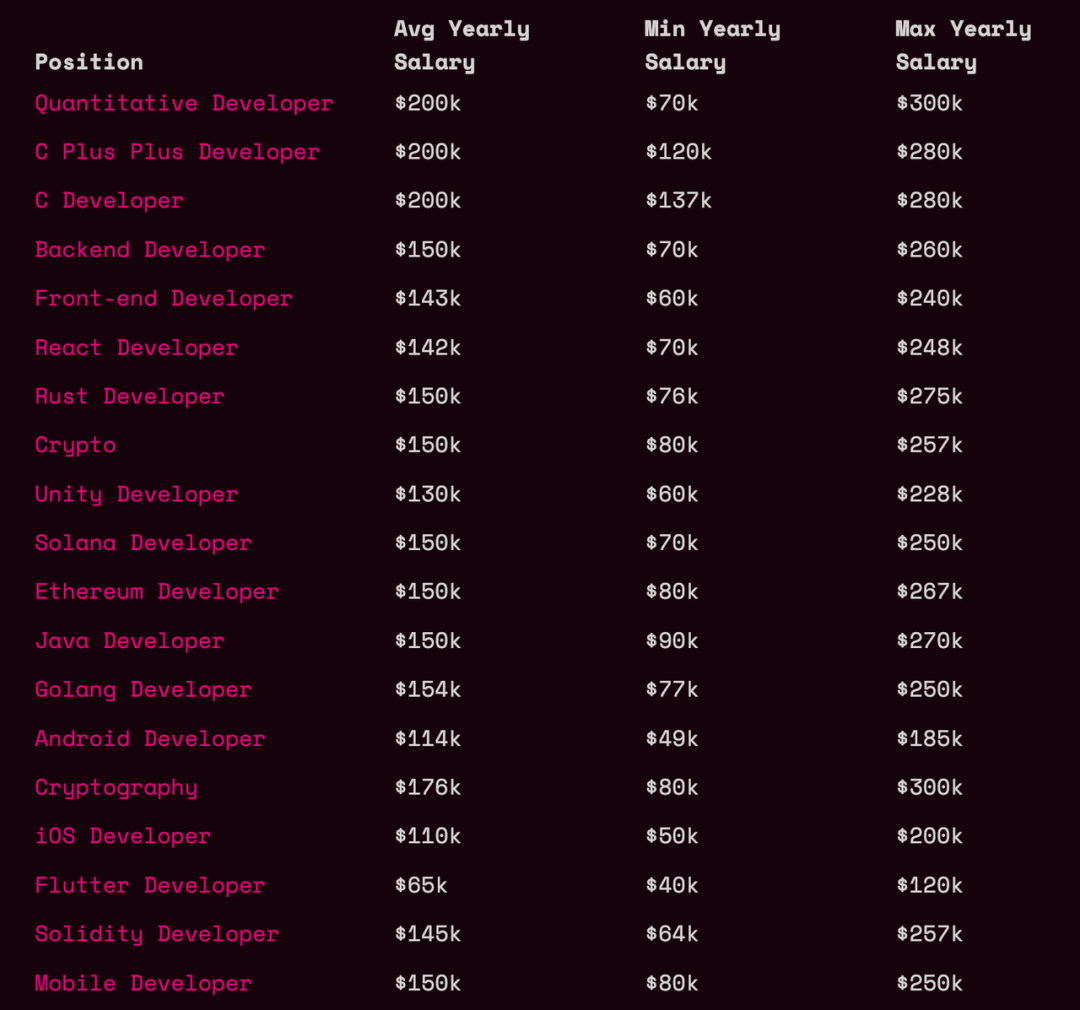Open the Golang Developer link
Viewport: 1080px width, 1010px height.
pos(143,690)
